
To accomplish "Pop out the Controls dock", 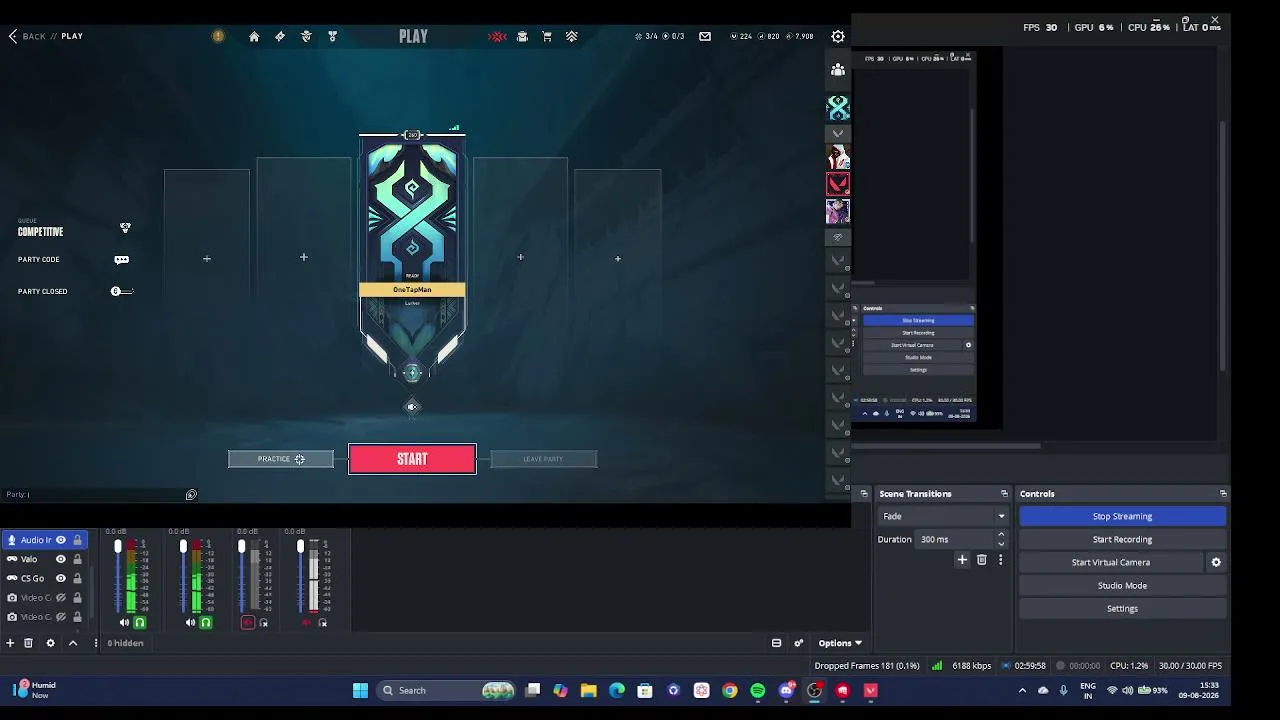I will 1223,494.
